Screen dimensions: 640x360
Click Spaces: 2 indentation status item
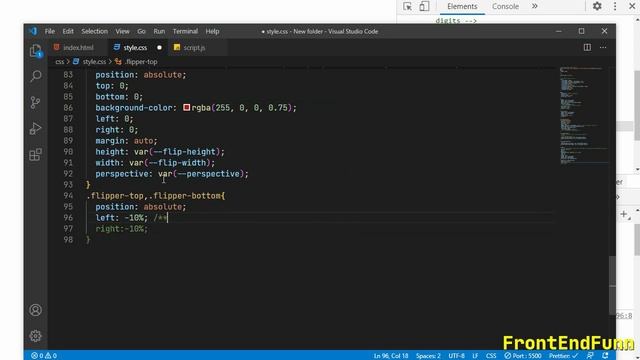[x=428, y=356]
